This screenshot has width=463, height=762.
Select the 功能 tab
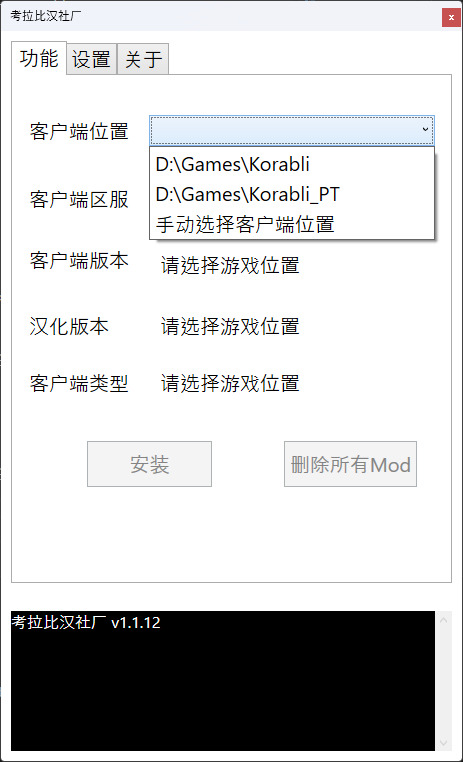(x=39, y=58)
